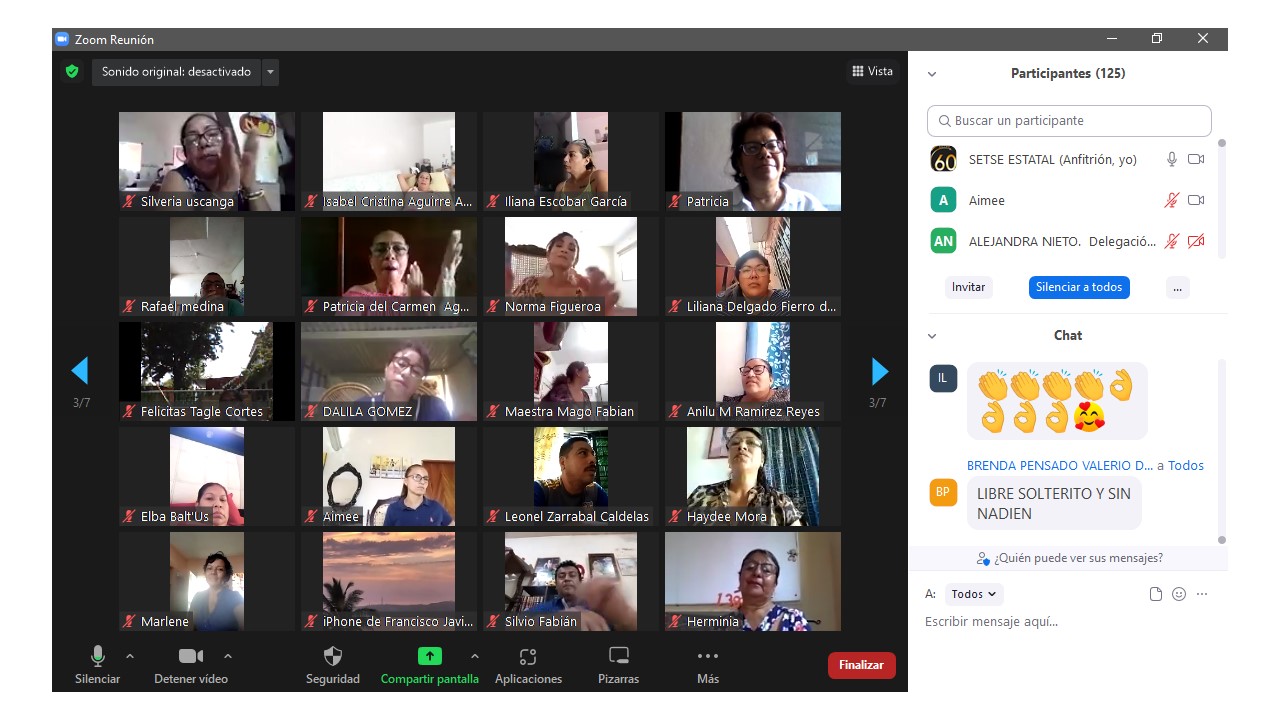Click the green Compartir pantalla icon

429,657
